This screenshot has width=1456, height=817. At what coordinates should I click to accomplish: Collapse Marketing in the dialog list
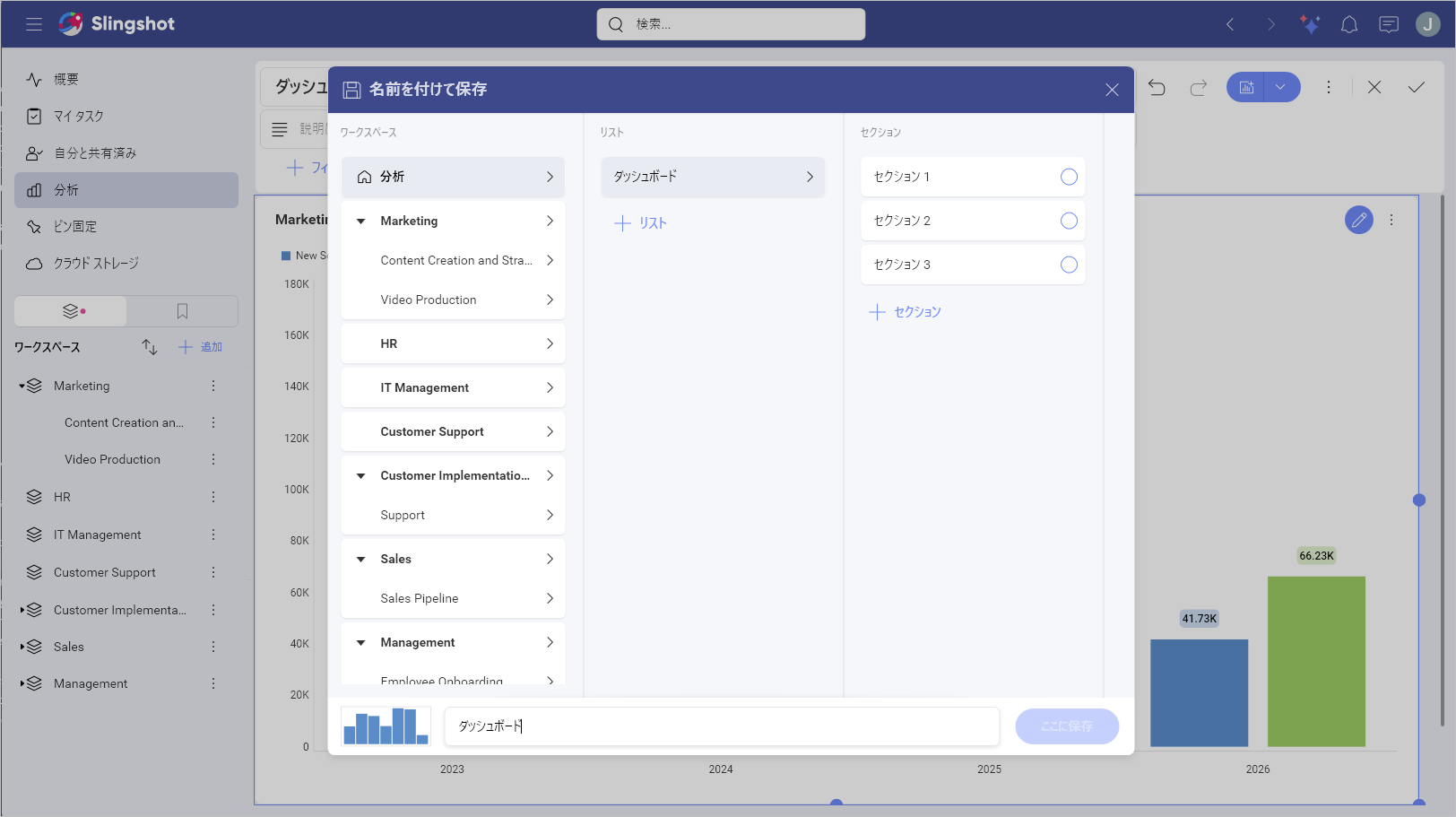(360, 222)
